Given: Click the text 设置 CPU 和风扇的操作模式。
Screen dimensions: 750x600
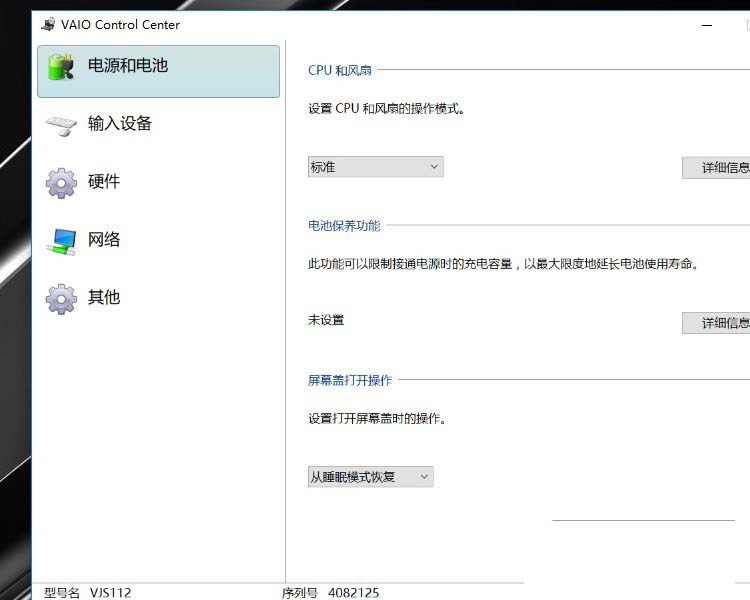Looking at the screenshot, I should (386, 109).
